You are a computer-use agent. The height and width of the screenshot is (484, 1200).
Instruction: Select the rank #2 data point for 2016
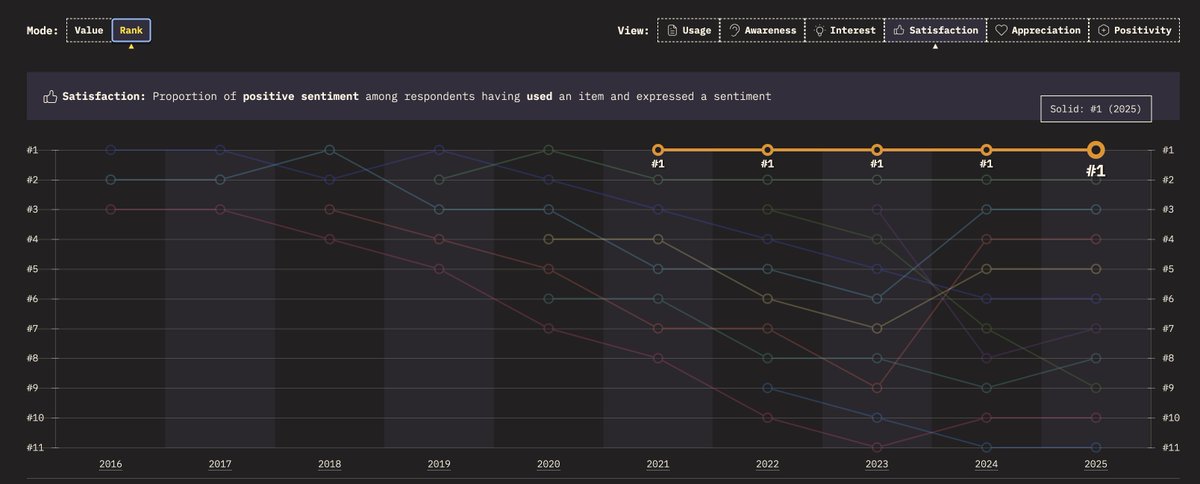pos(110,180)
